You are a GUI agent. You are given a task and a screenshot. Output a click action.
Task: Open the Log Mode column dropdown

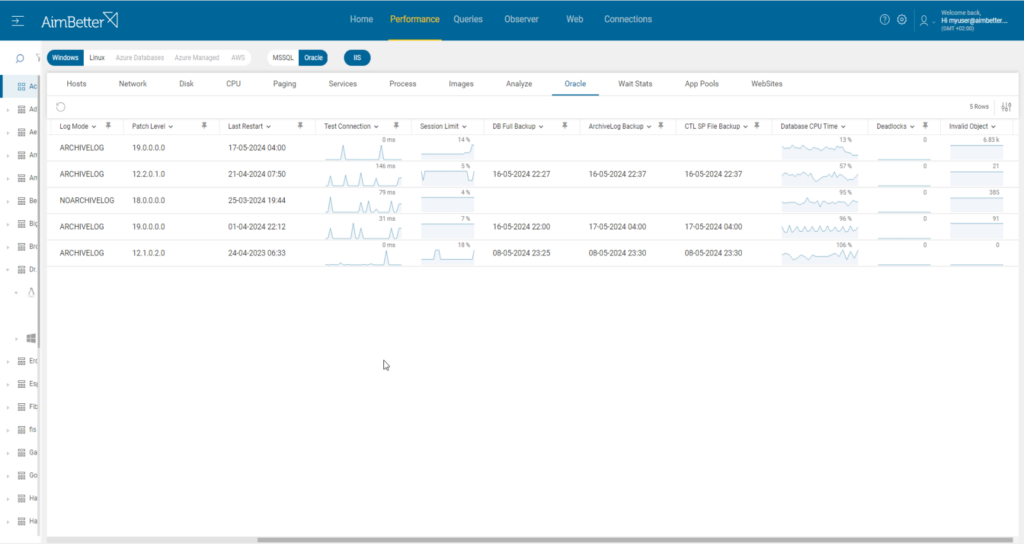click(94, 127)
